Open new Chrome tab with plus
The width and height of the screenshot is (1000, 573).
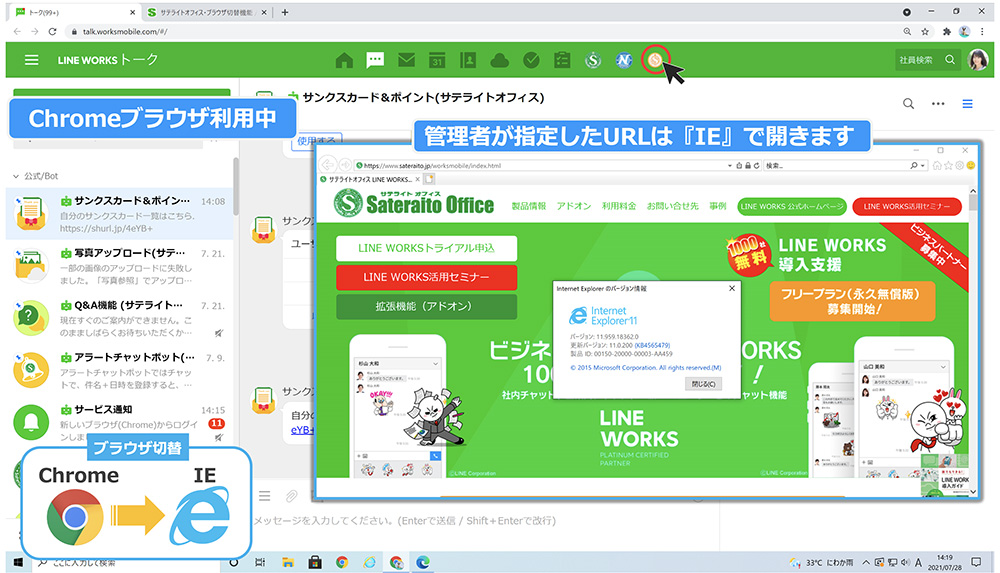(284, 12)
